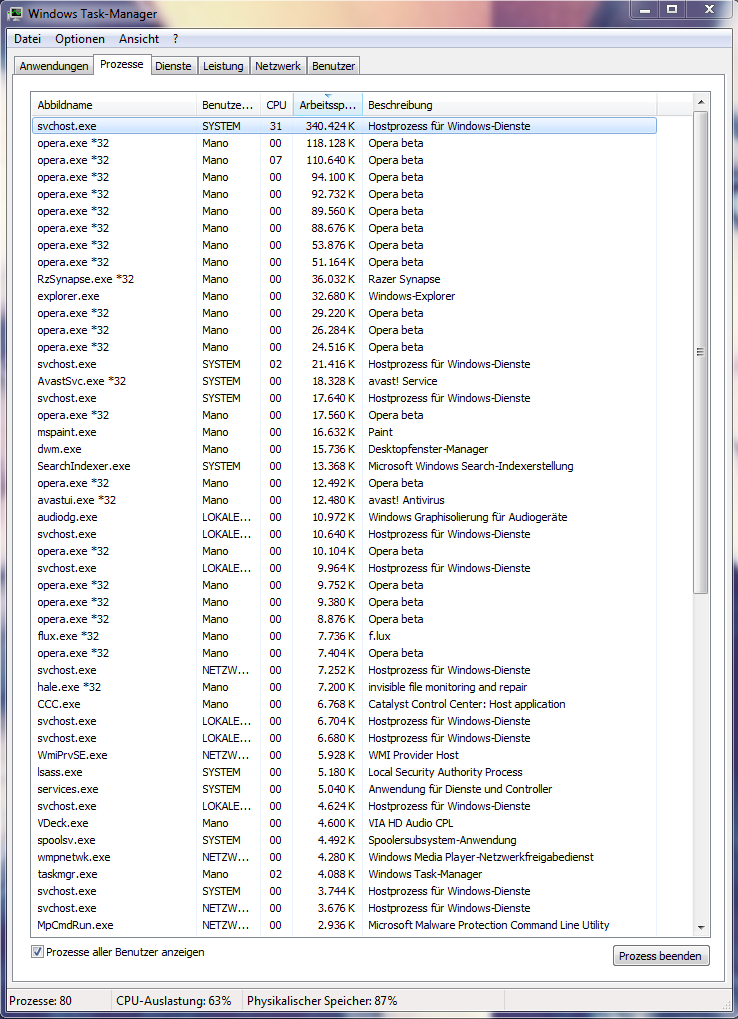Select the SearchIndexer.exe process
The width and height of the screenshot is (738, 1019).
point(344,466)
